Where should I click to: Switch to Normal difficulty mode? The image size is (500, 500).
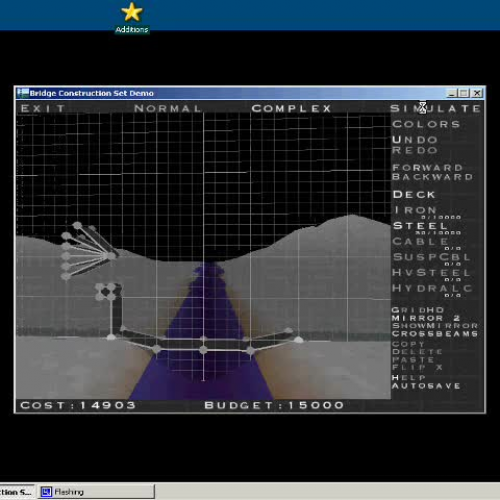coord(168,108)
